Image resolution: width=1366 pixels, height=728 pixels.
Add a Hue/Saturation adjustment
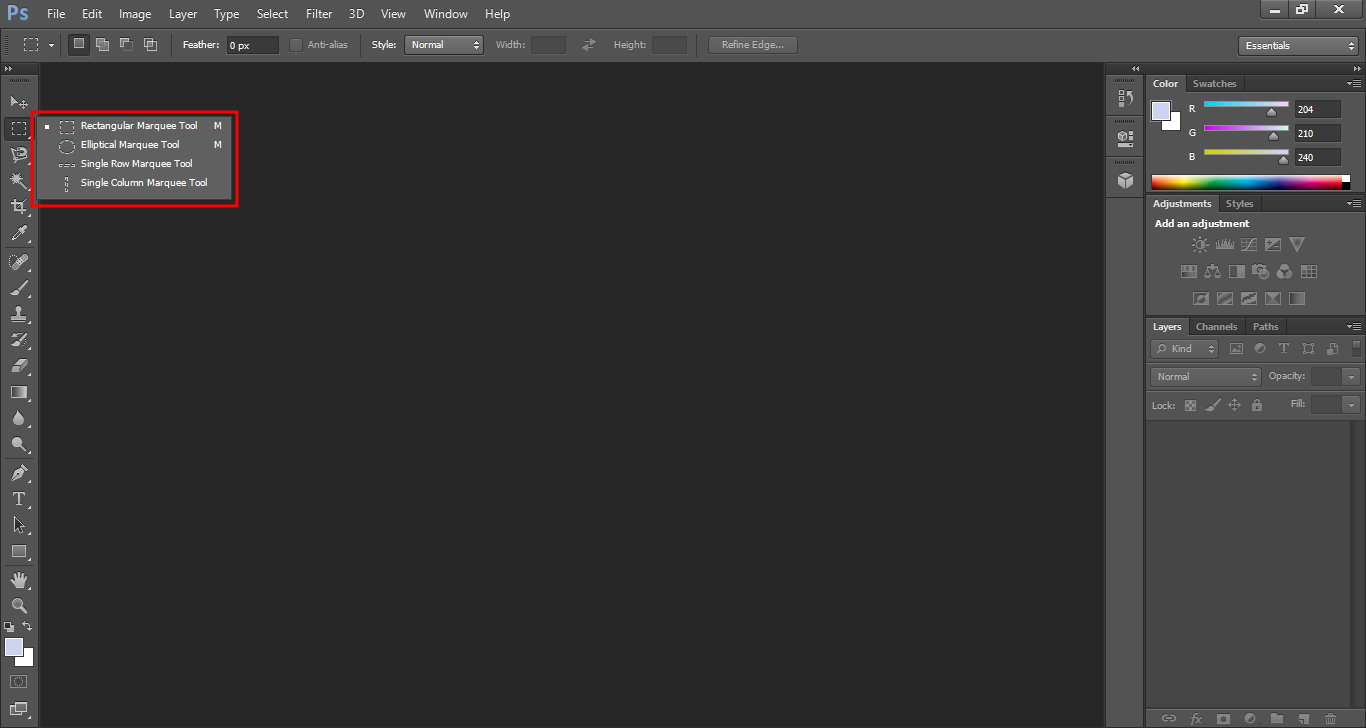(1188, 271)
